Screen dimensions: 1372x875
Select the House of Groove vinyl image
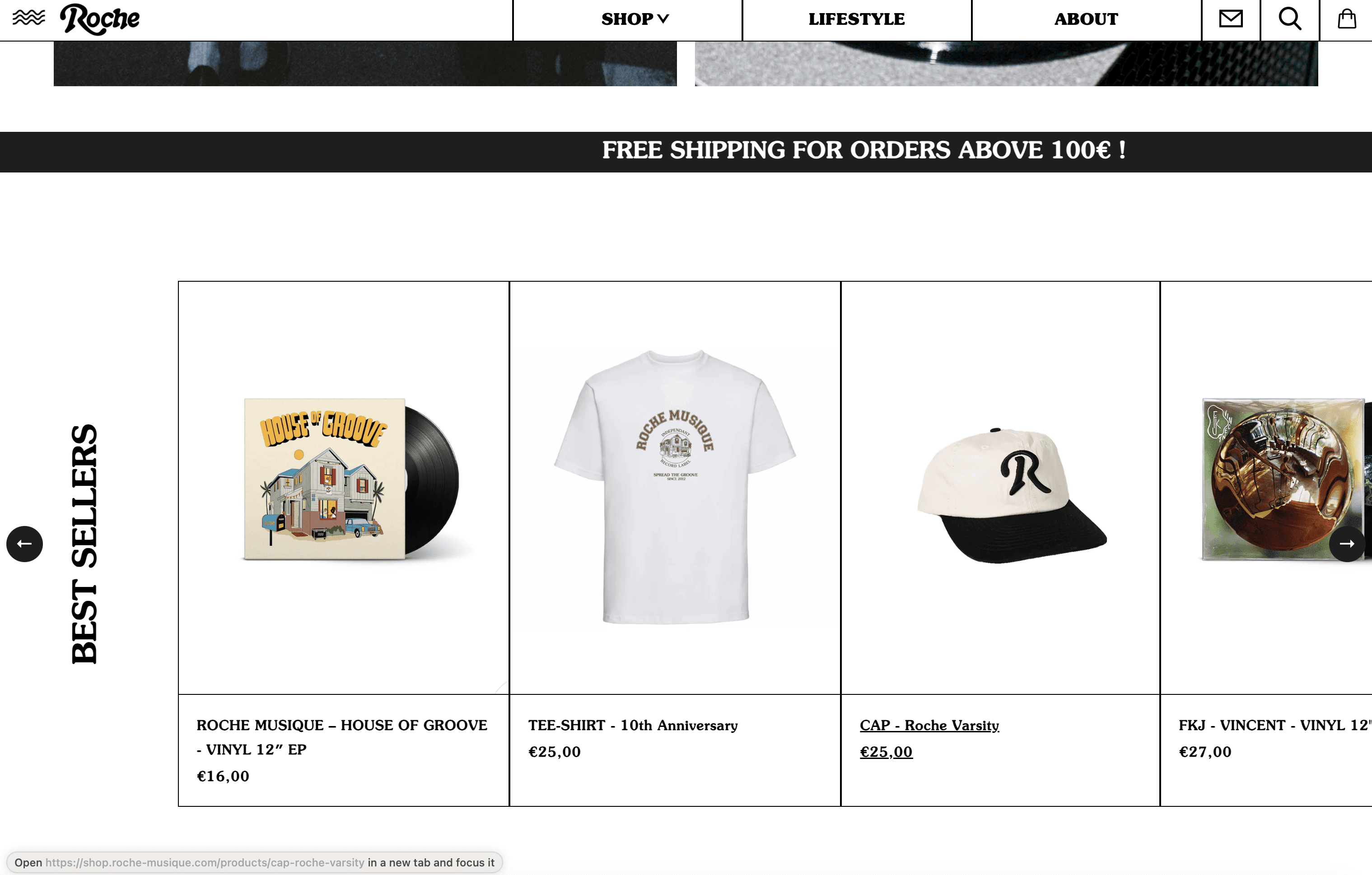[x=351, y=479]
